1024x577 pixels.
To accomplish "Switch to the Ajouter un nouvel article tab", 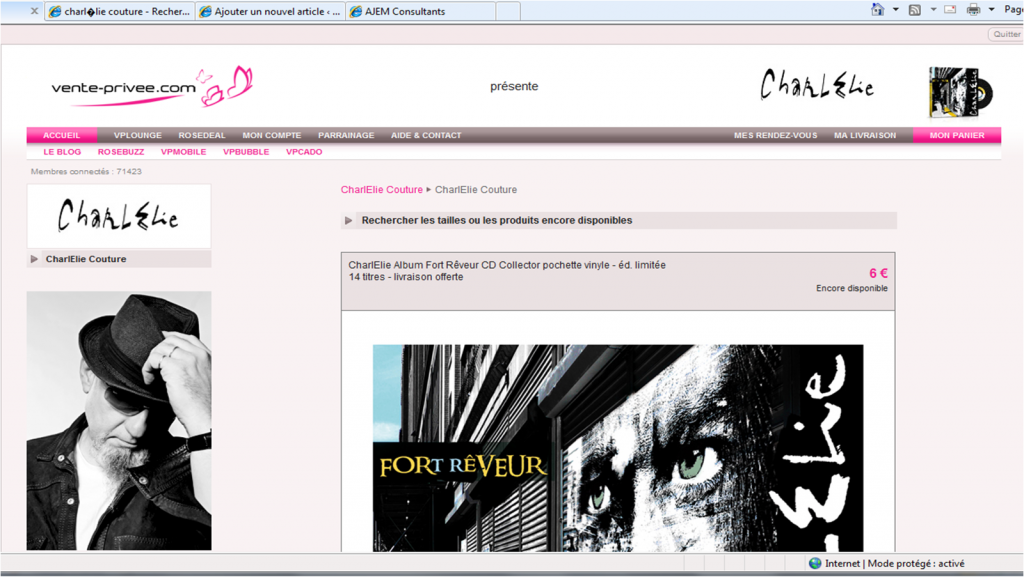I will [x=270, y=11].
